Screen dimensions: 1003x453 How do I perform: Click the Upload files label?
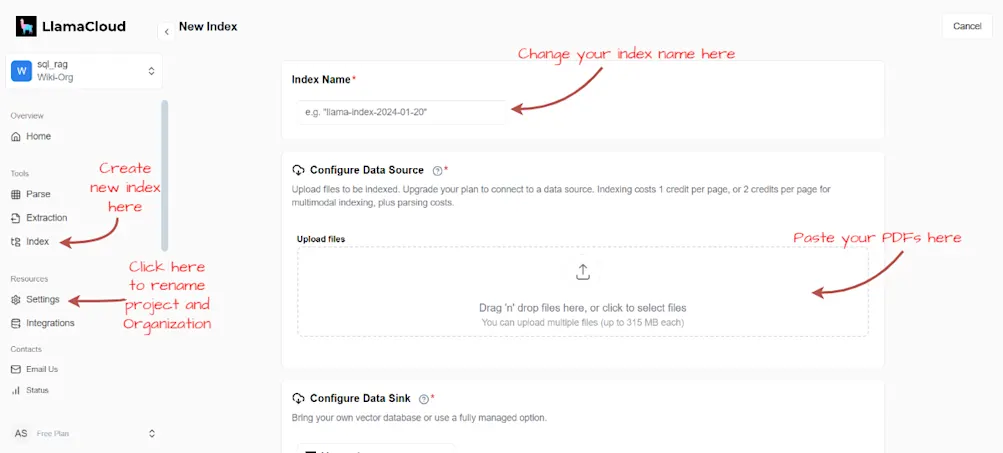[x=321, y=239]
